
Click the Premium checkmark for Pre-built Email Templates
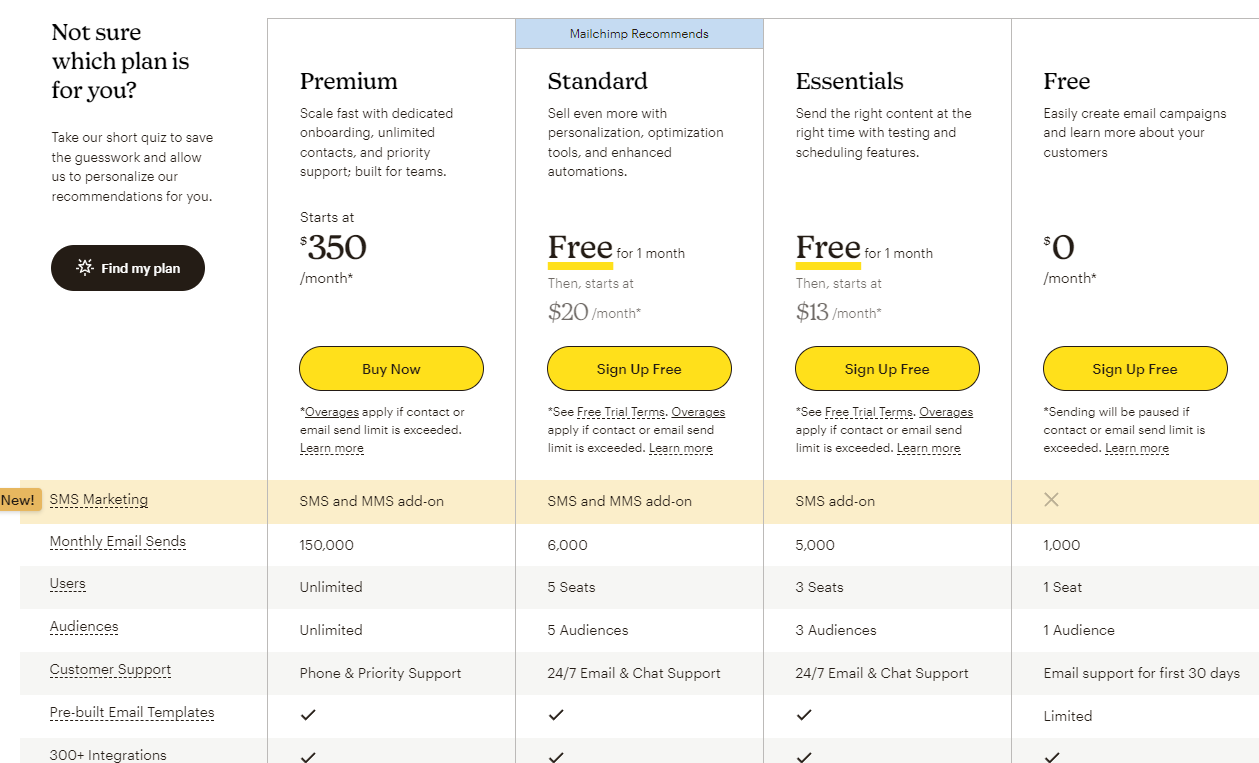click(x=308, y=715)
